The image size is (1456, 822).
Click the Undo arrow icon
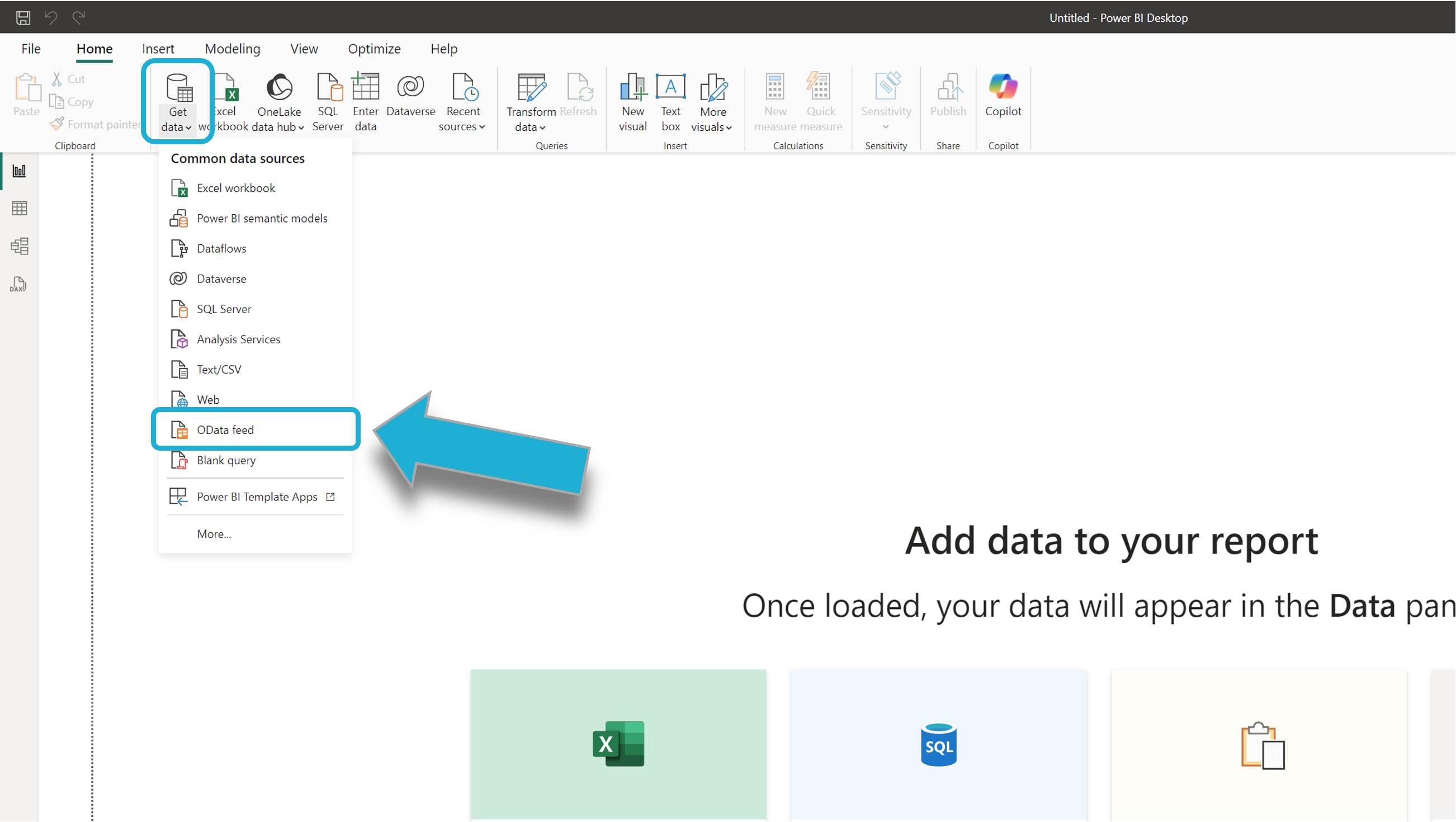pos(51,17)
